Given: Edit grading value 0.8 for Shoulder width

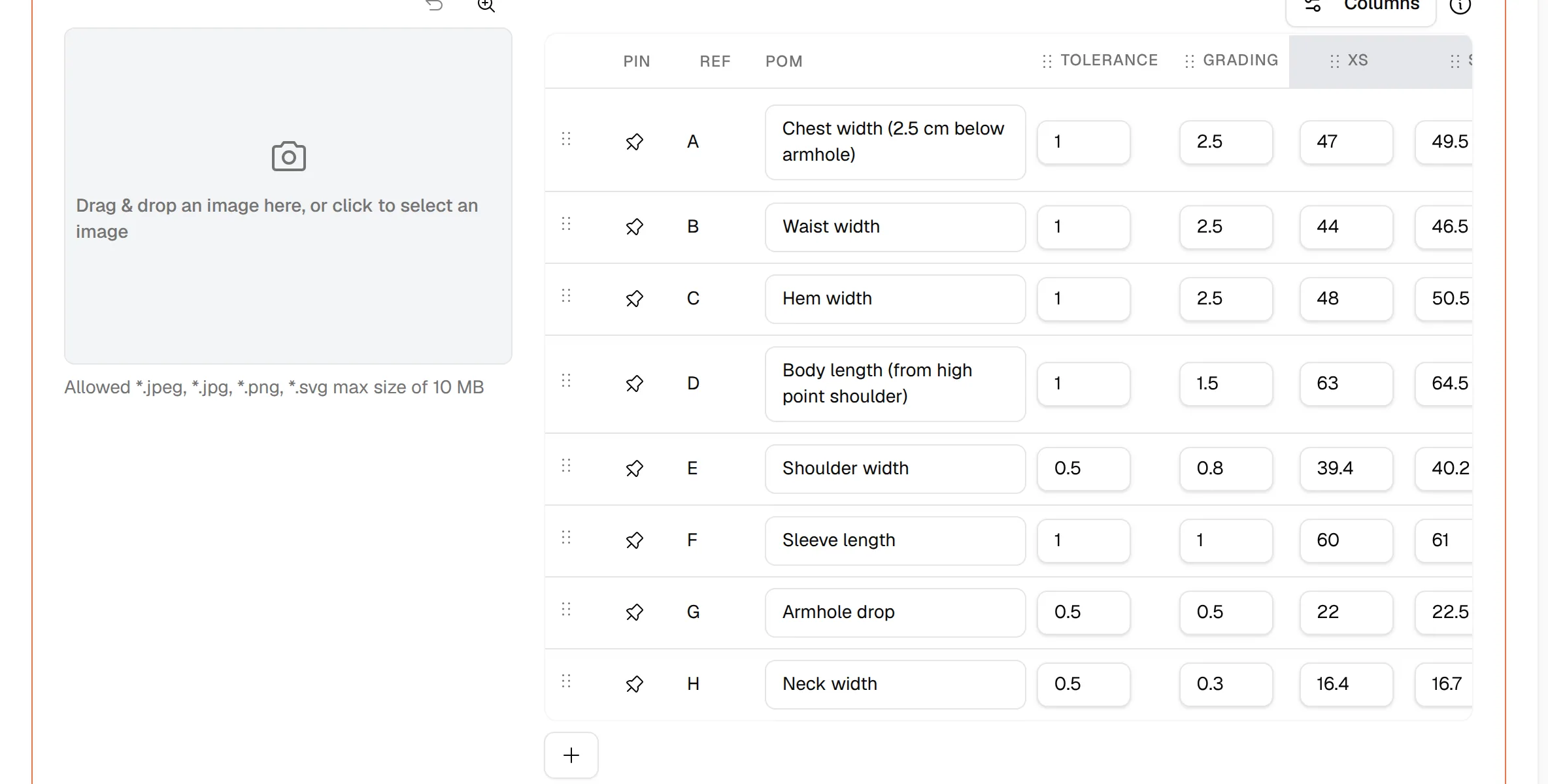Looking at the screenshot, I should (1226, 468).
